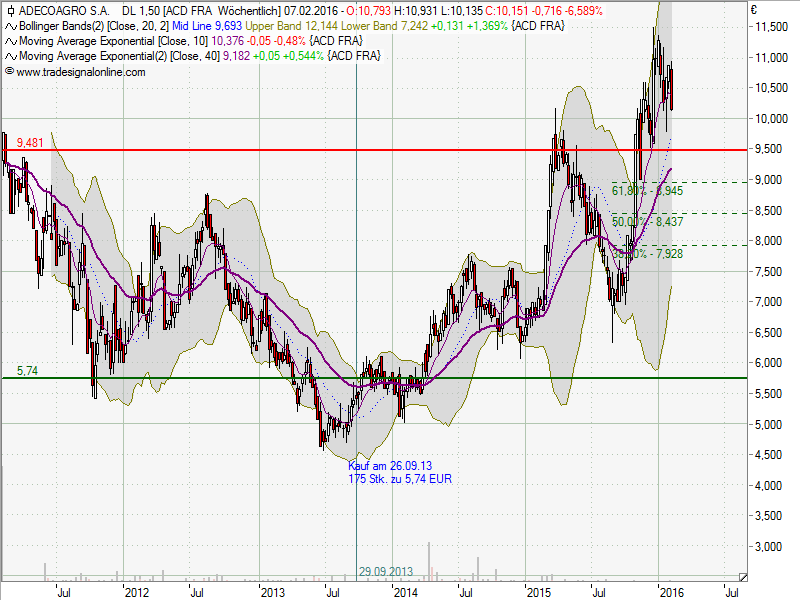Click the 2012 label on the time axis
The height and width of the screenshot is (600, 800).
point(137,593)
